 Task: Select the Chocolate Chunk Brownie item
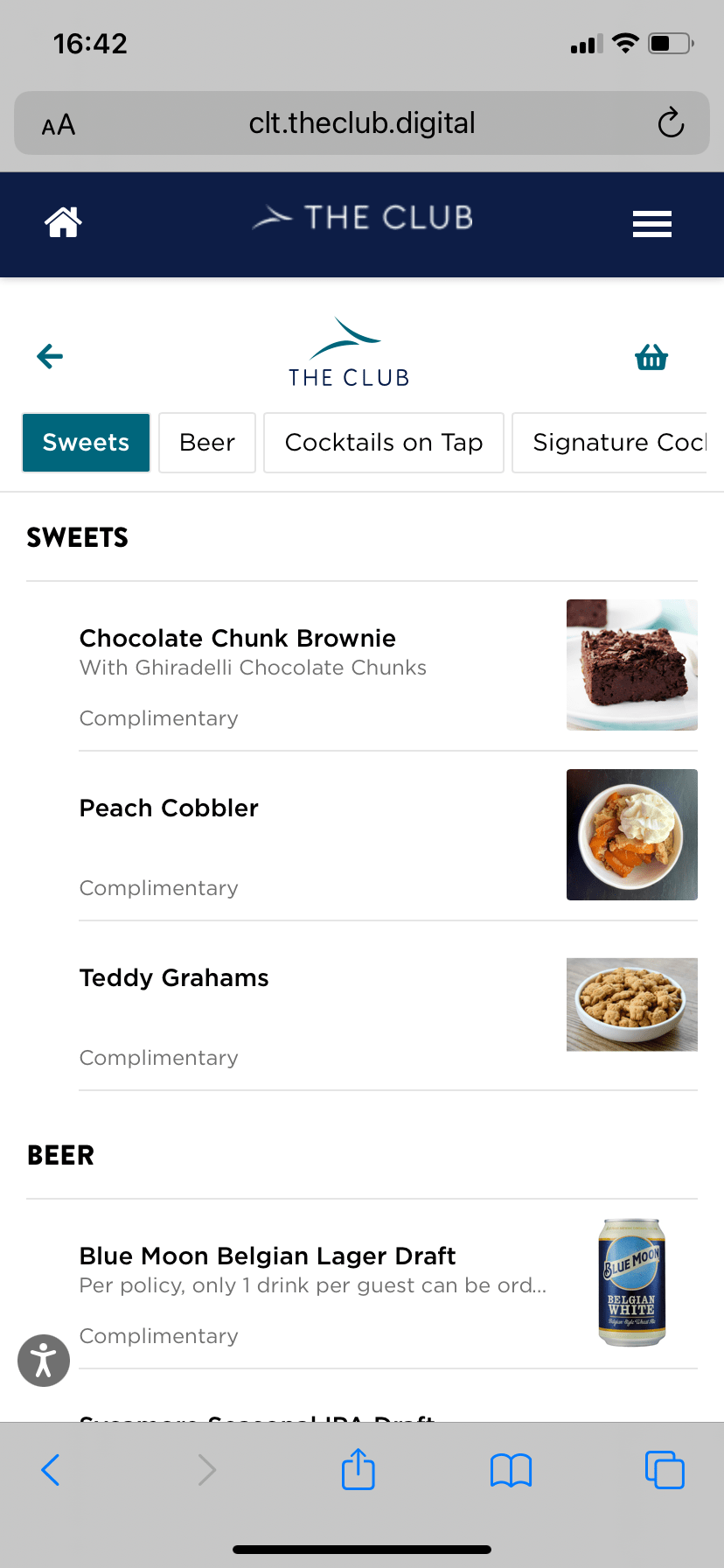pyautogui.click(x=238, y=639)
